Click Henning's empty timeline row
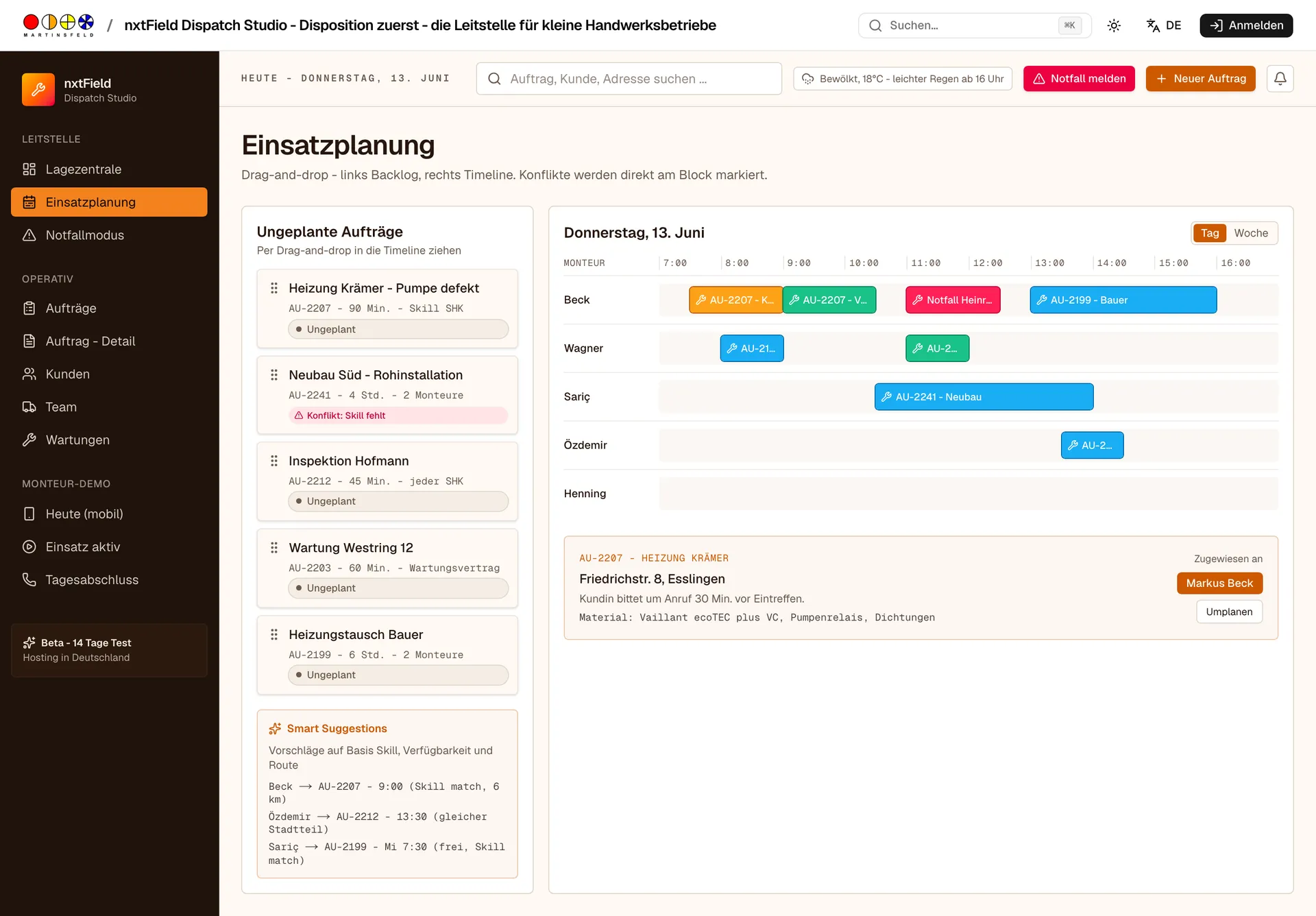Screen dimensions: 1316x916 tap(968, 494)
